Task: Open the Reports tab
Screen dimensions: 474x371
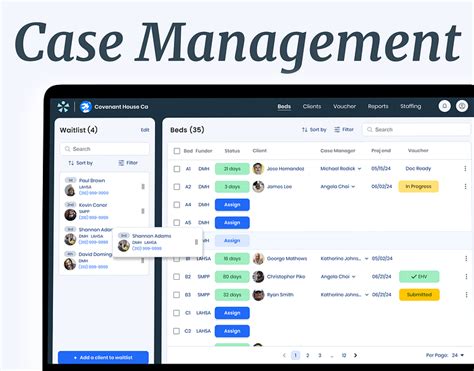Action: tap(378, 106)
